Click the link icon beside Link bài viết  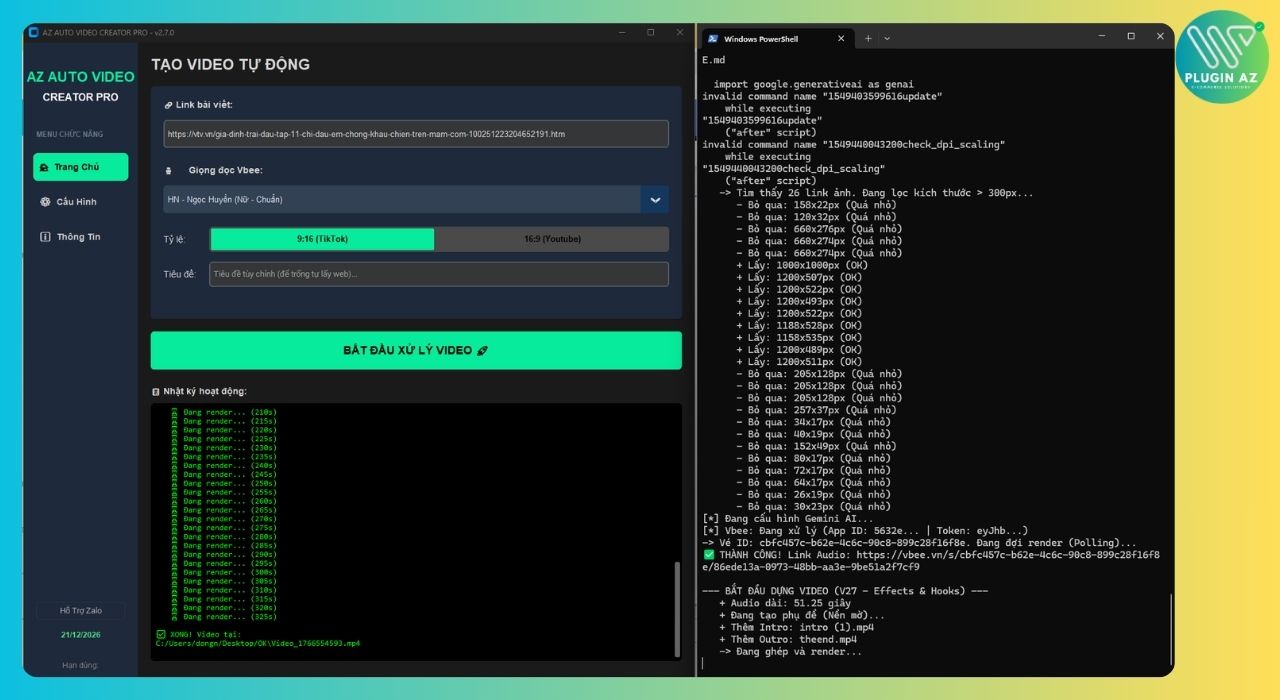168,105
